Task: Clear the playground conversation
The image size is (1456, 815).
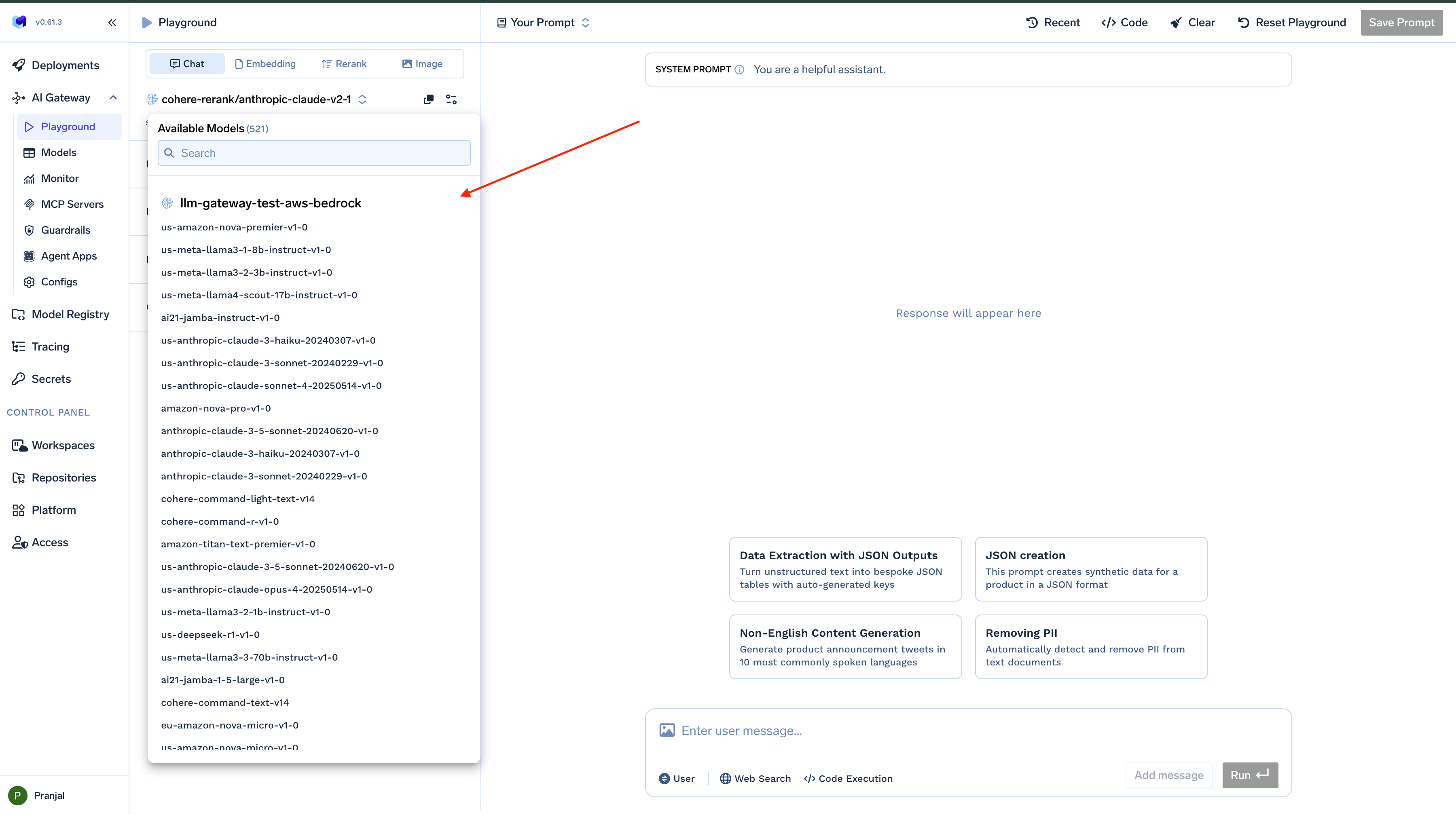Action: (x=1192, y=23)
